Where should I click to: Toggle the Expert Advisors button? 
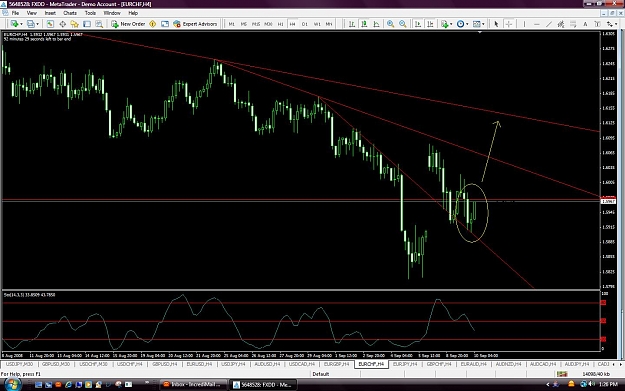(195, 24)
